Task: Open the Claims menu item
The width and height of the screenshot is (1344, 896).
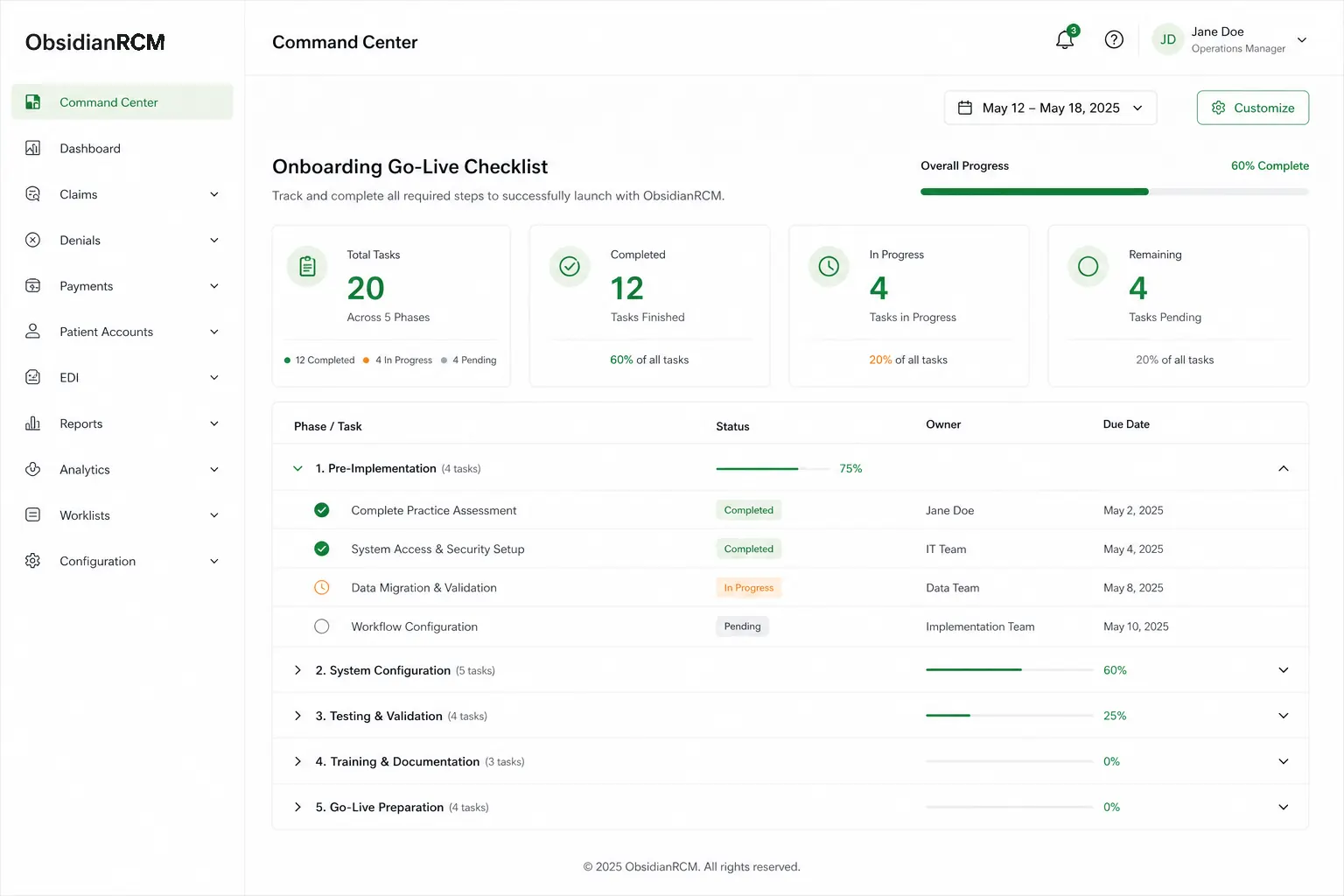Action: pos(122,194)
